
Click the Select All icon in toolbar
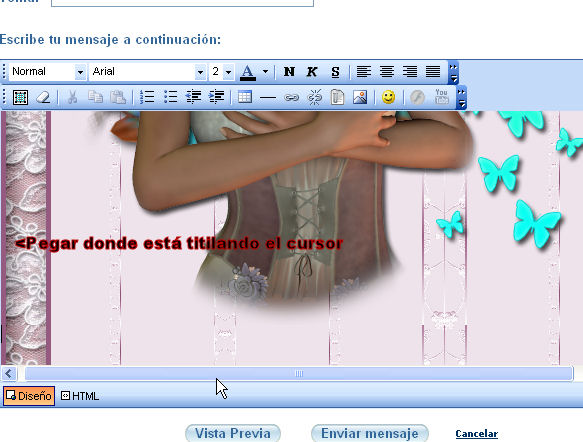point(20,97)
